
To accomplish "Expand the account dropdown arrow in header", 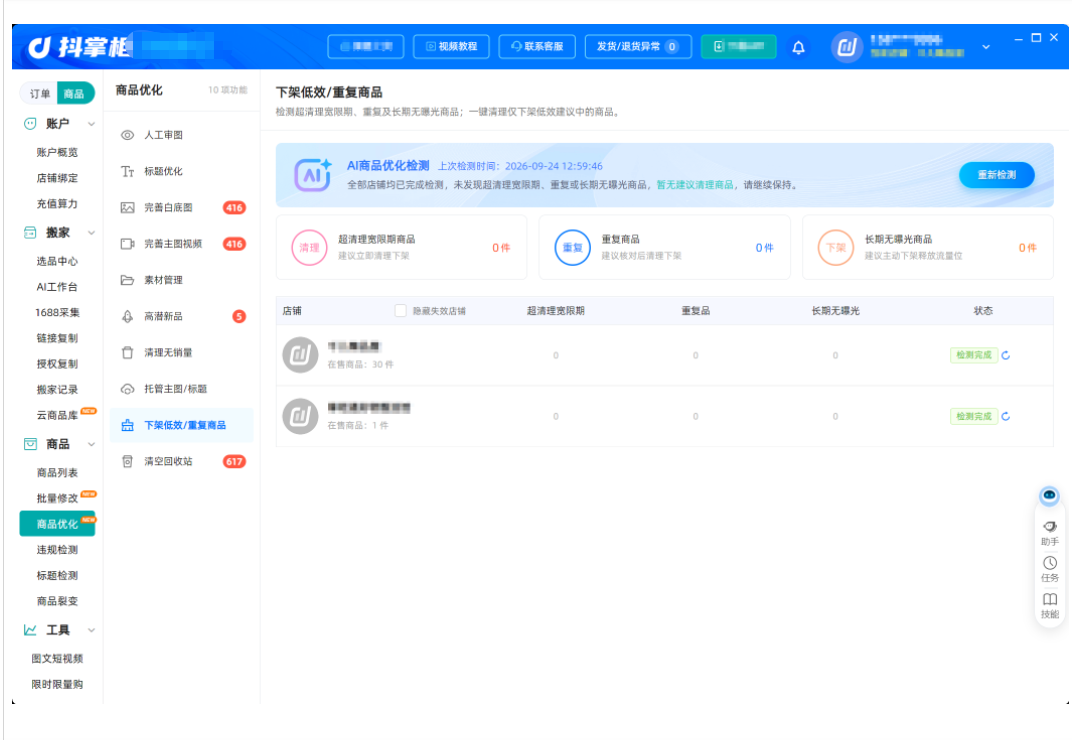I will coord(986,47).
